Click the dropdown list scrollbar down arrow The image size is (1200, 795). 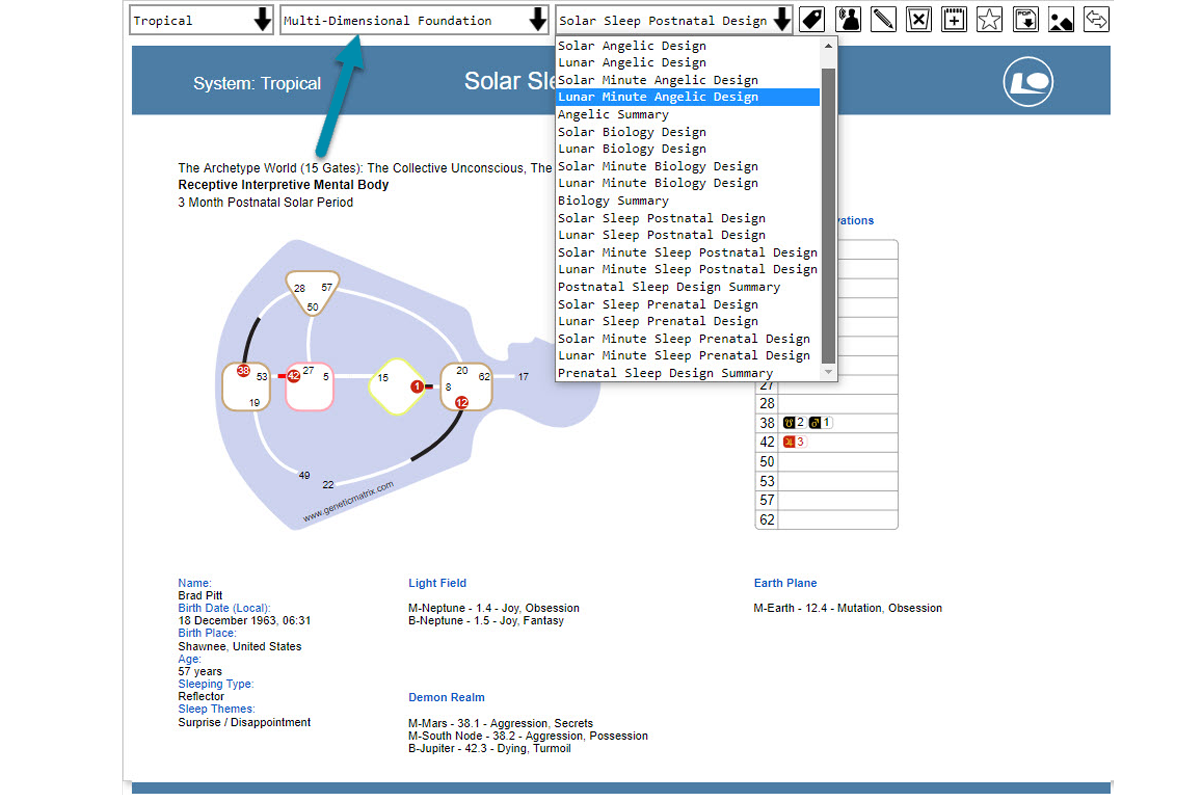pyautogui.click(x=828, y=372)
